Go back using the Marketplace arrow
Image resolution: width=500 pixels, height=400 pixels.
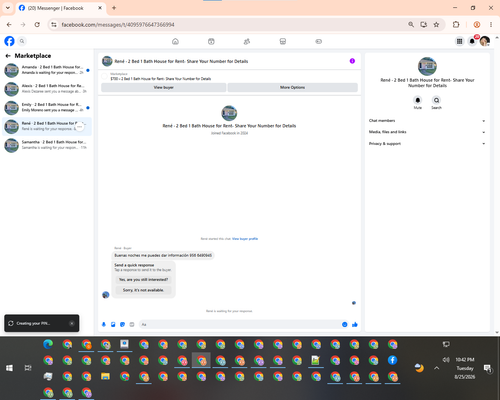(8, 56)
